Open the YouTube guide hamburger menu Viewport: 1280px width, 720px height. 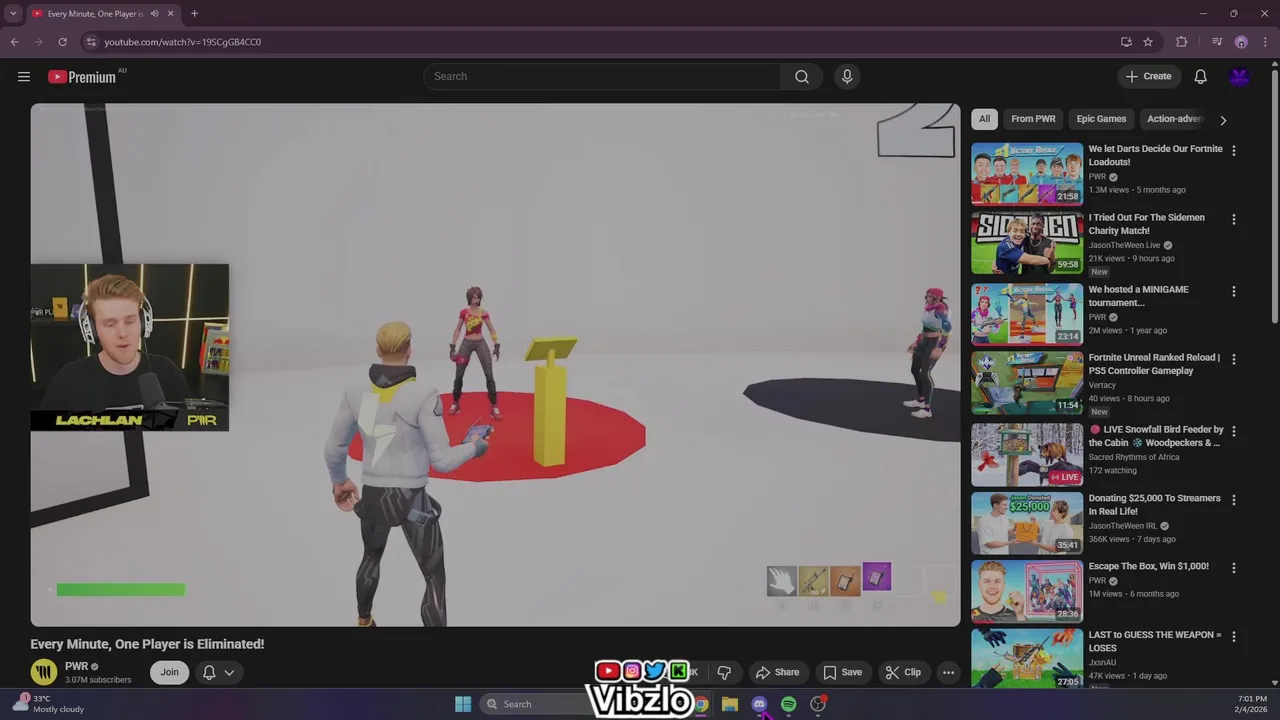point(24,77)
